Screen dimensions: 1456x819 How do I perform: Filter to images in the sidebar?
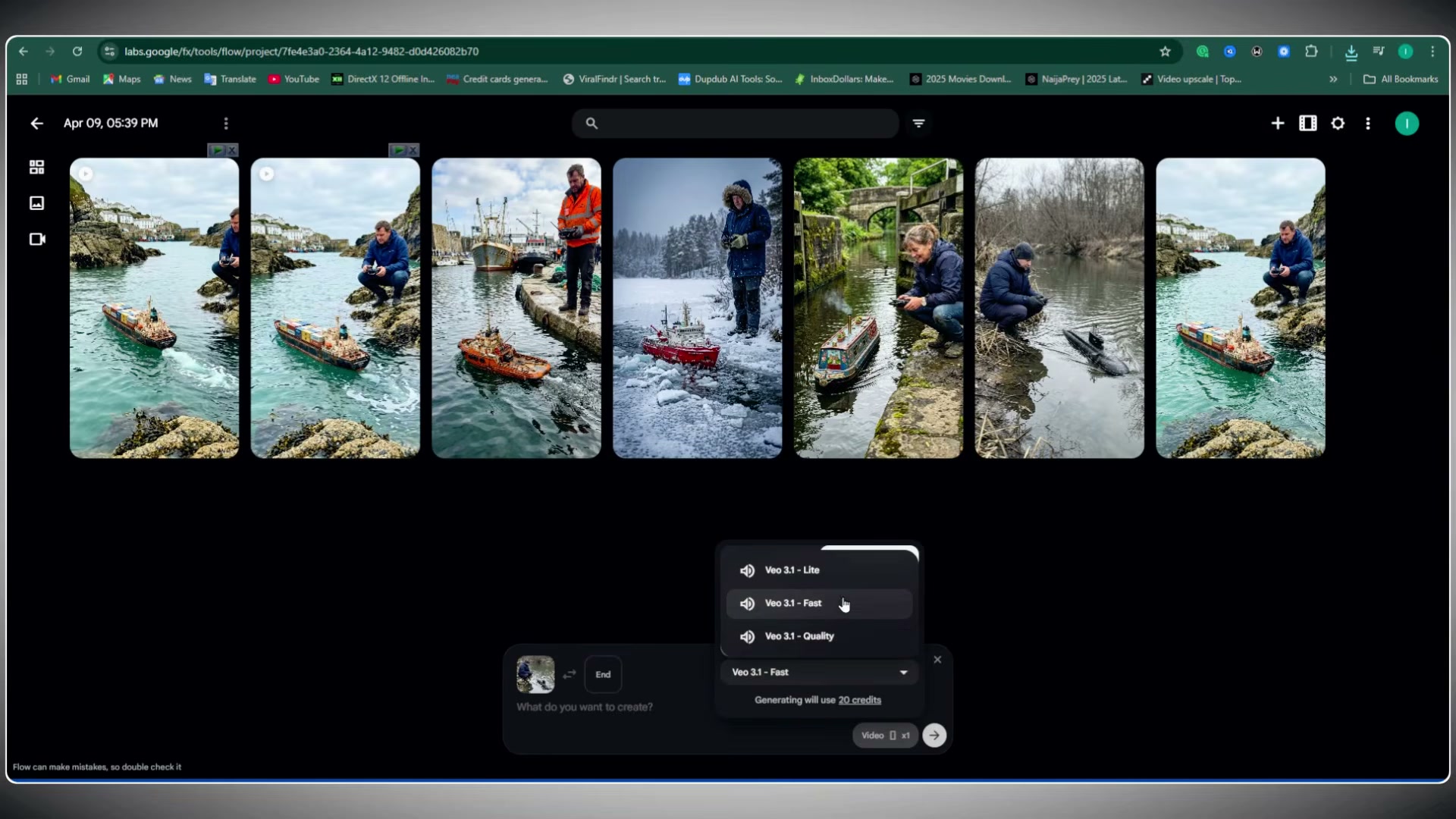pyautogui.click(x=36, y=203)
